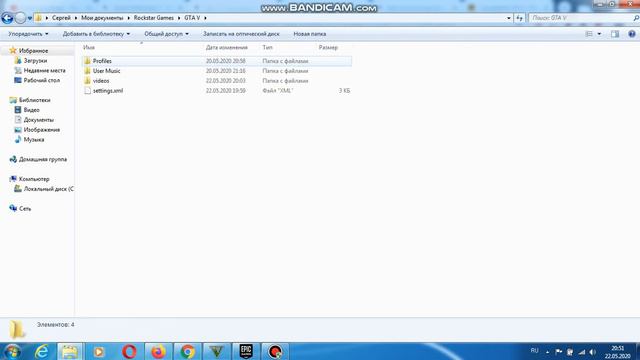
Task: Sort by Дата изменения column header
Action: pos(227,48)
